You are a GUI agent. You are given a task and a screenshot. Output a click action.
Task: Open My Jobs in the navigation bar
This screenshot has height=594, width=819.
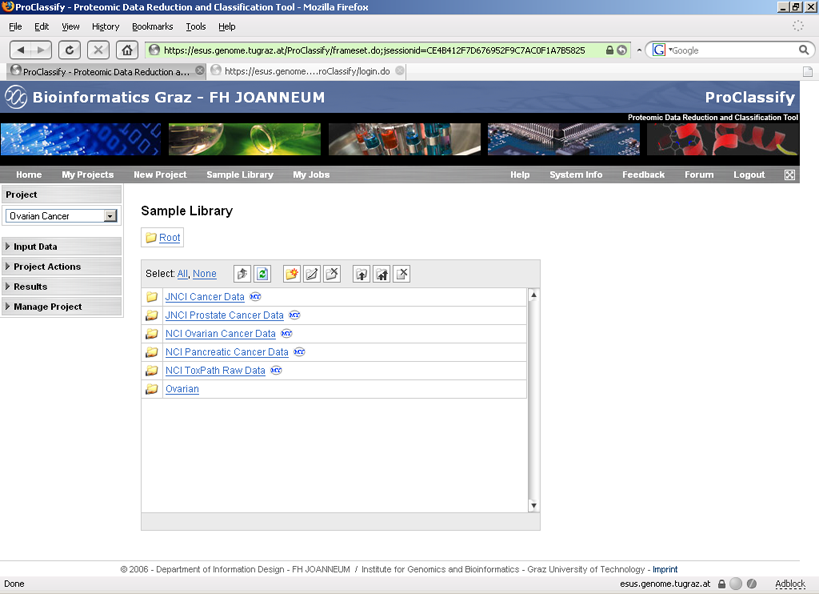coord(311,175)
